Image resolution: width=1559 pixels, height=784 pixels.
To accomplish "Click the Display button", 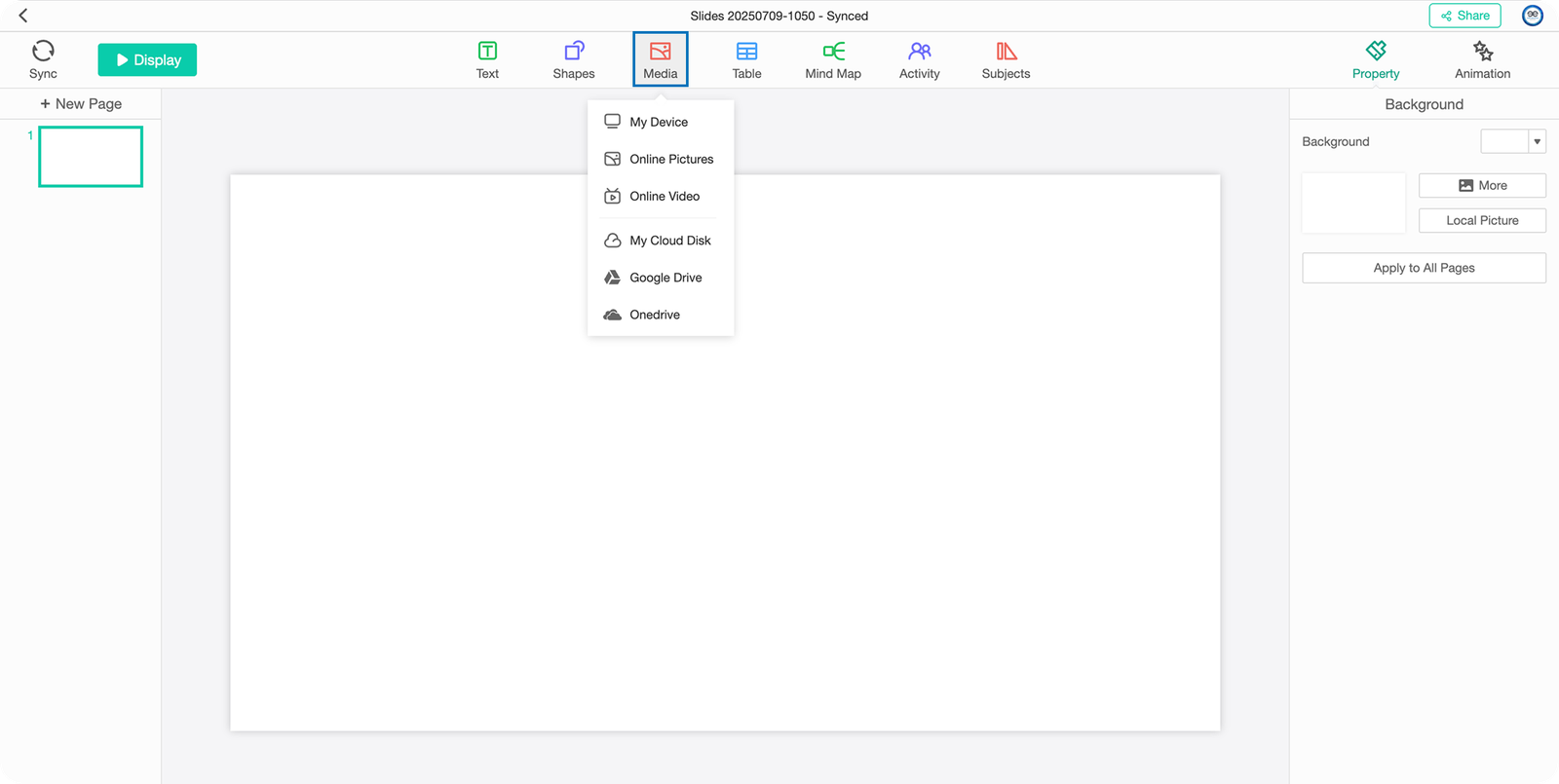I will pos(147,60).
